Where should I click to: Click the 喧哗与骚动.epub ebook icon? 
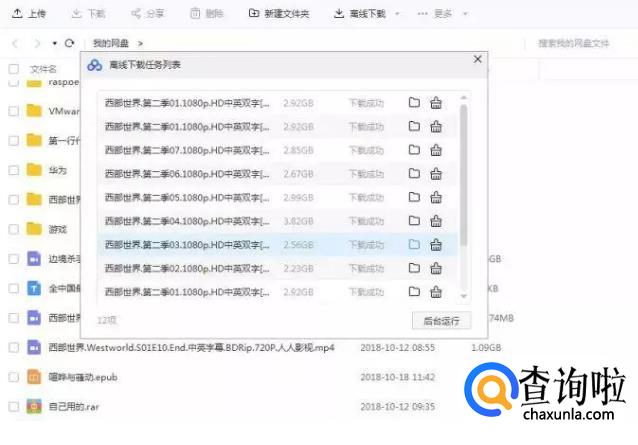(x=34, y=377)
